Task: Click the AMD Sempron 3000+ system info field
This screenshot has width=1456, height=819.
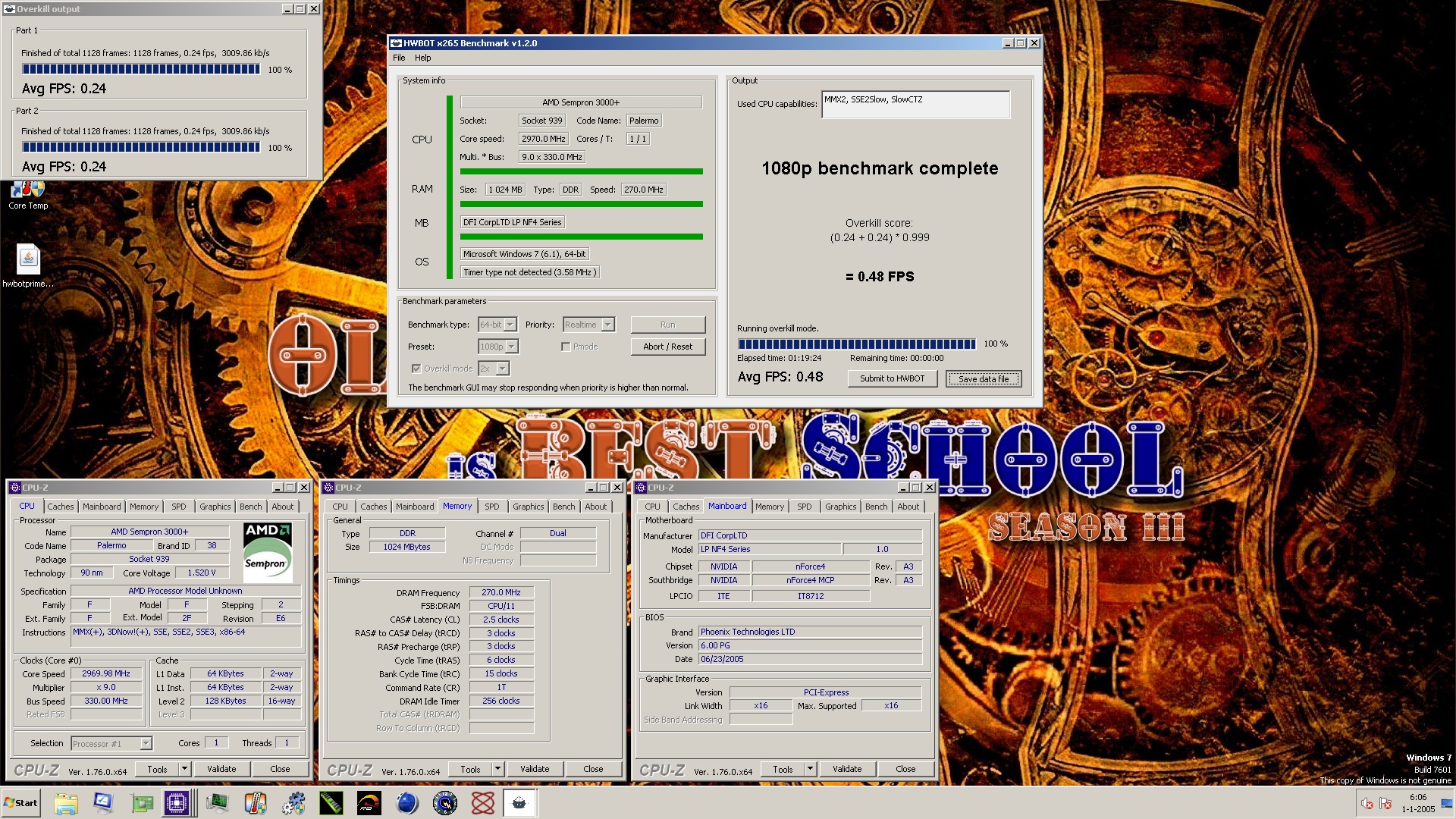Action: click(x=581, y=102)
